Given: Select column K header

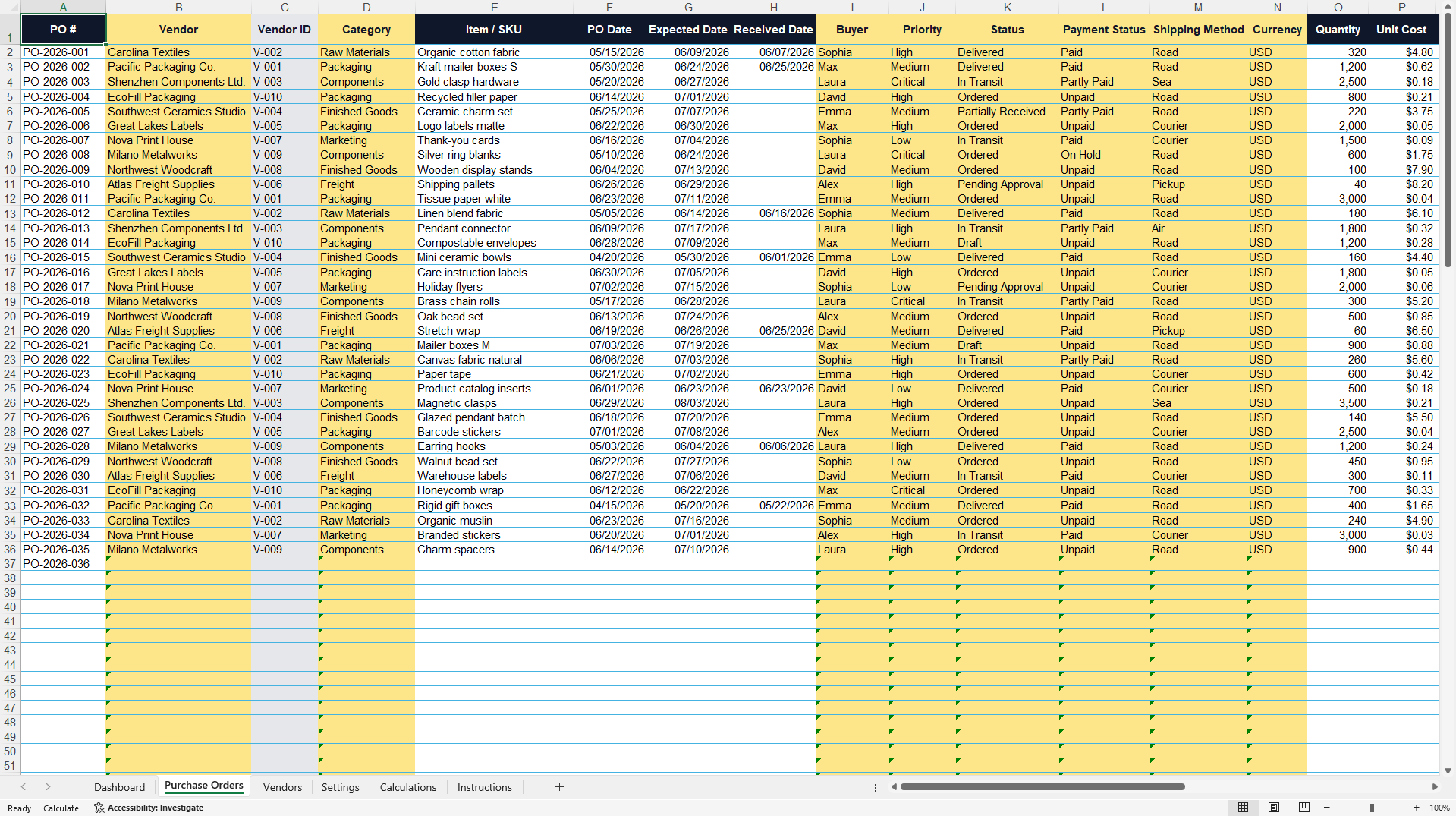Looking at the screenshot, I should (x=1007, y=7).
